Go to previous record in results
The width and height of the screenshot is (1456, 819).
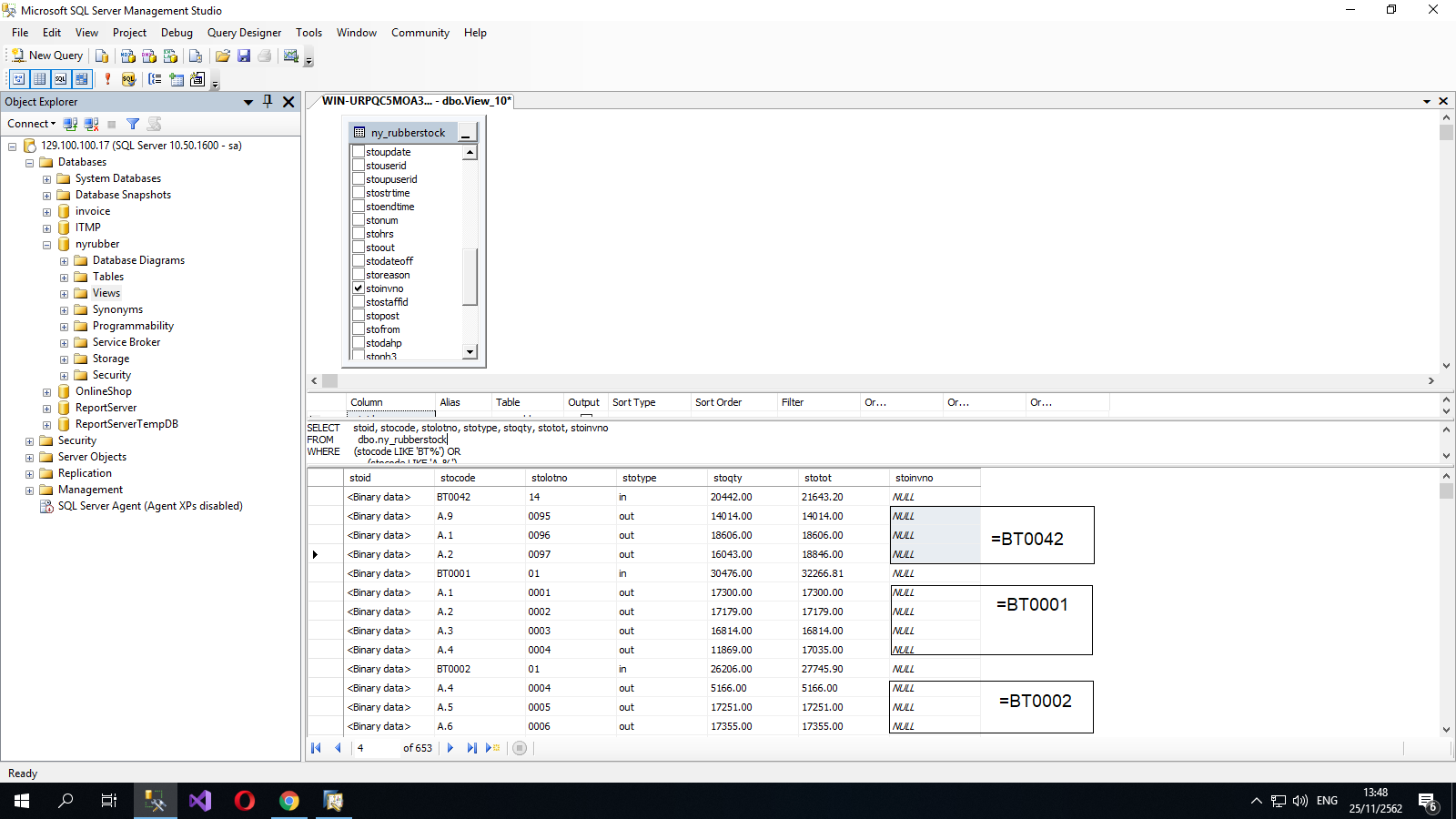[338, 748]
